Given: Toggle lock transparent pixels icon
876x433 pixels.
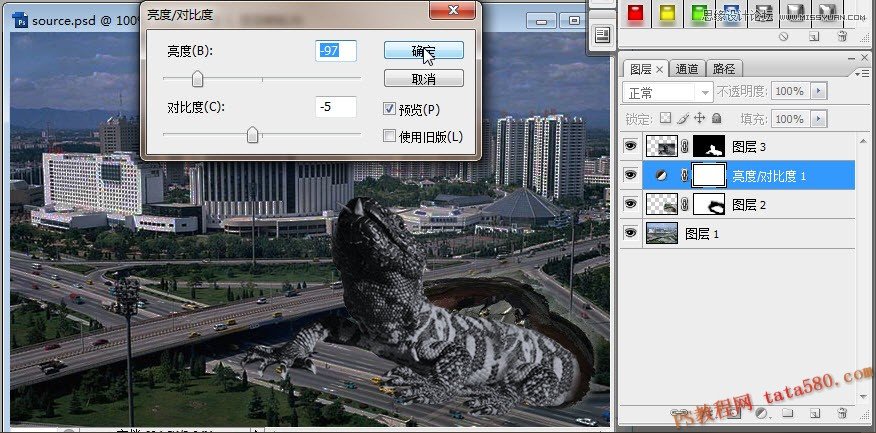Looking at the screenshot, I should tap(665, 118).
